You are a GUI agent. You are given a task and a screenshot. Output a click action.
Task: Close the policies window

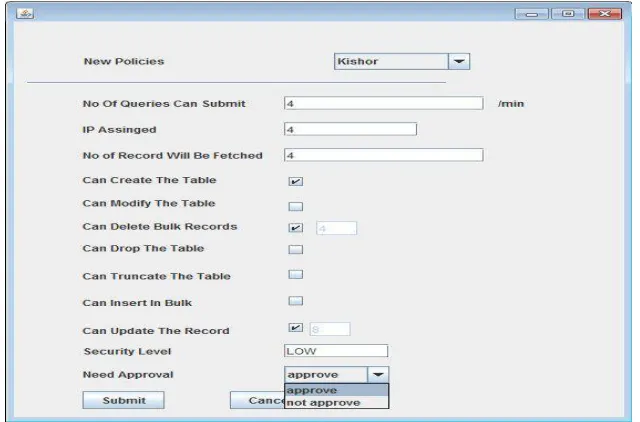pyautogui.click(x=605, y=14)
